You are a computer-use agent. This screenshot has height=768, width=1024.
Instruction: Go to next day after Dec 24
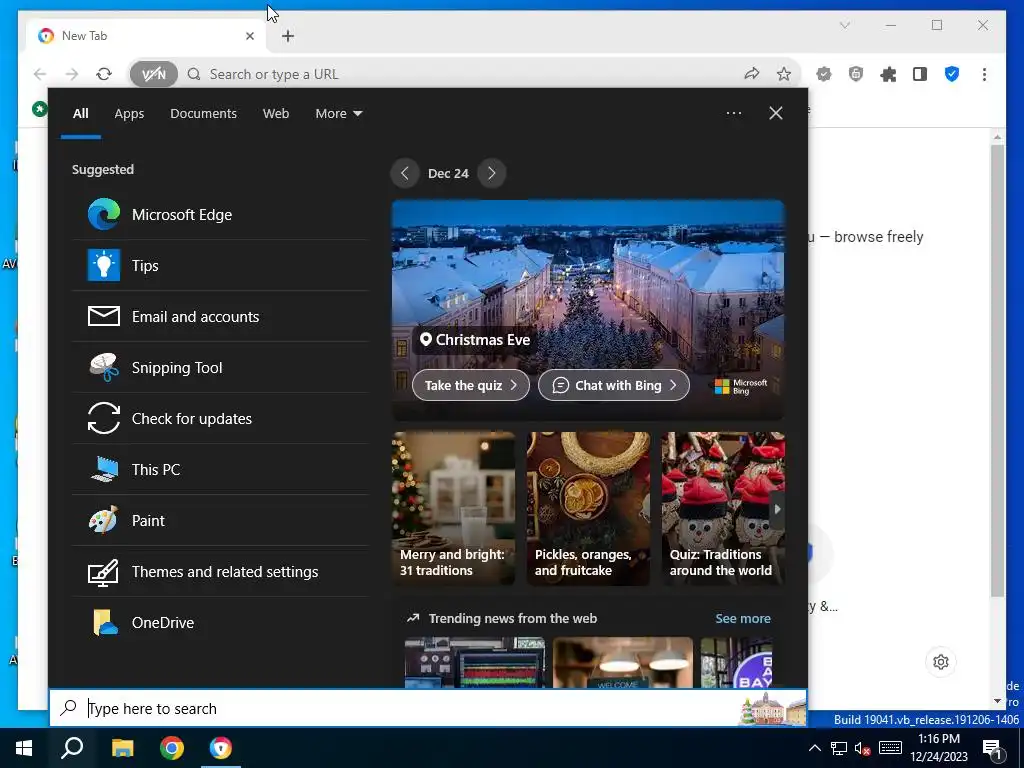(x=492, y=173)
